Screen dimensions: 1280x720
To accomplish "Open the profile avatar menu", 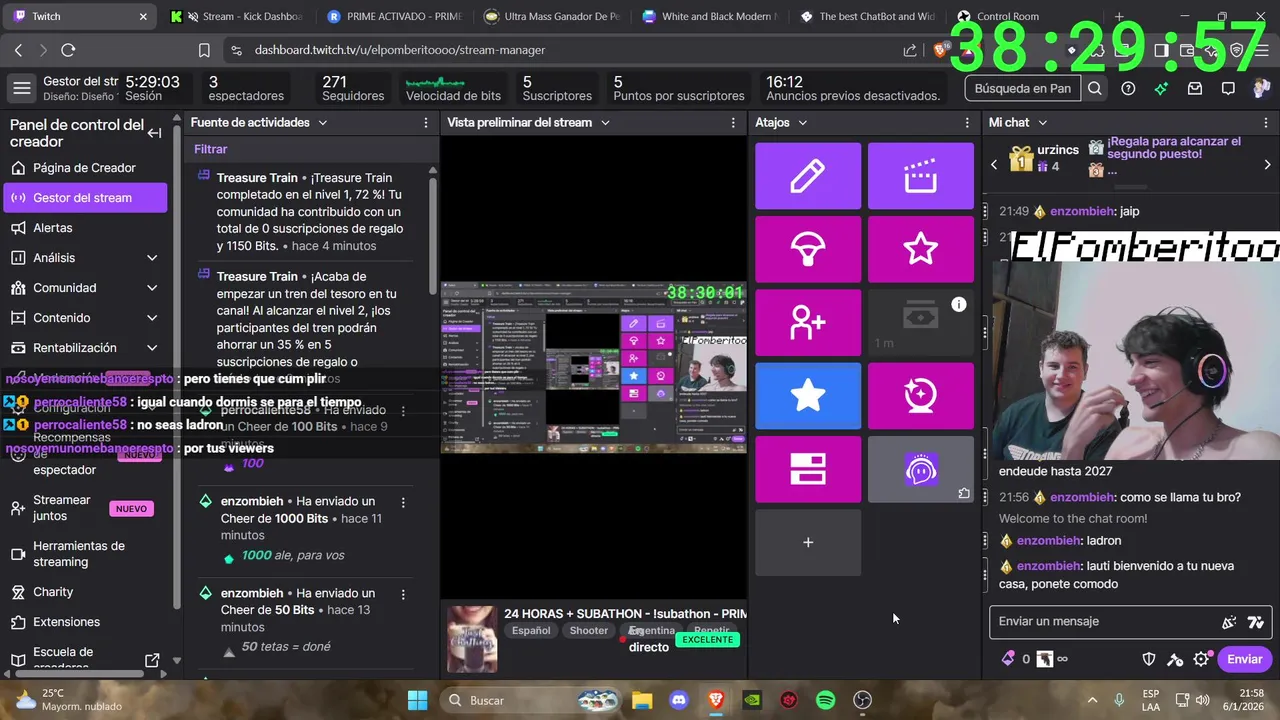I will click(1260, 88).
